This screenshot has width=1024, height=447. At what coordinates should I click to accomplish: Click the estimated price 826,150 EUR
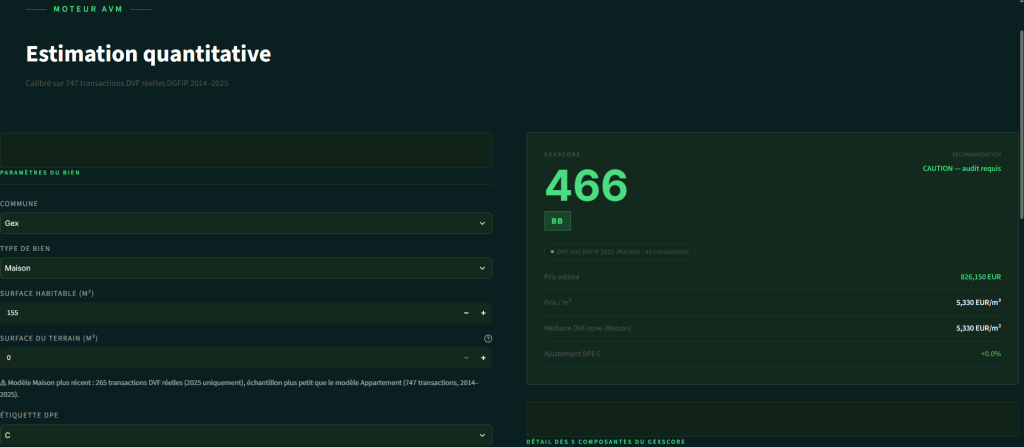tap(980, 277)
